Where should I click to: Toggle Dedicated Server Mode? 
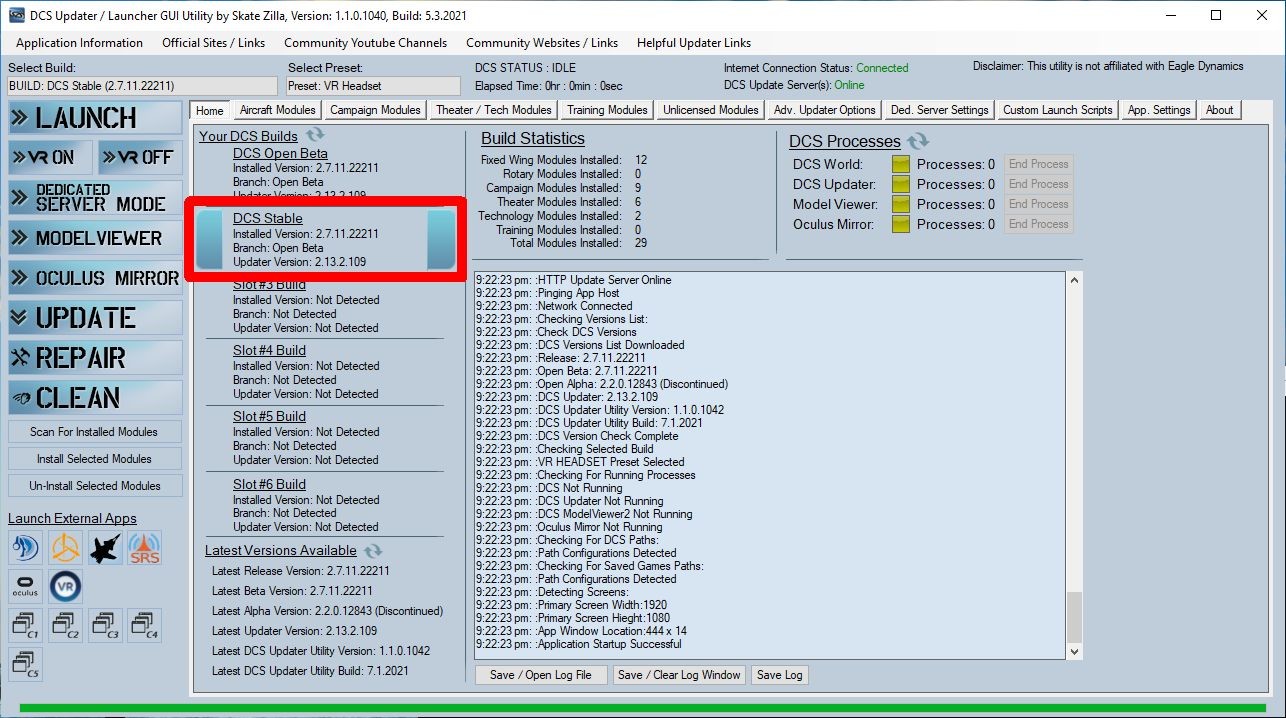(96, 197)
